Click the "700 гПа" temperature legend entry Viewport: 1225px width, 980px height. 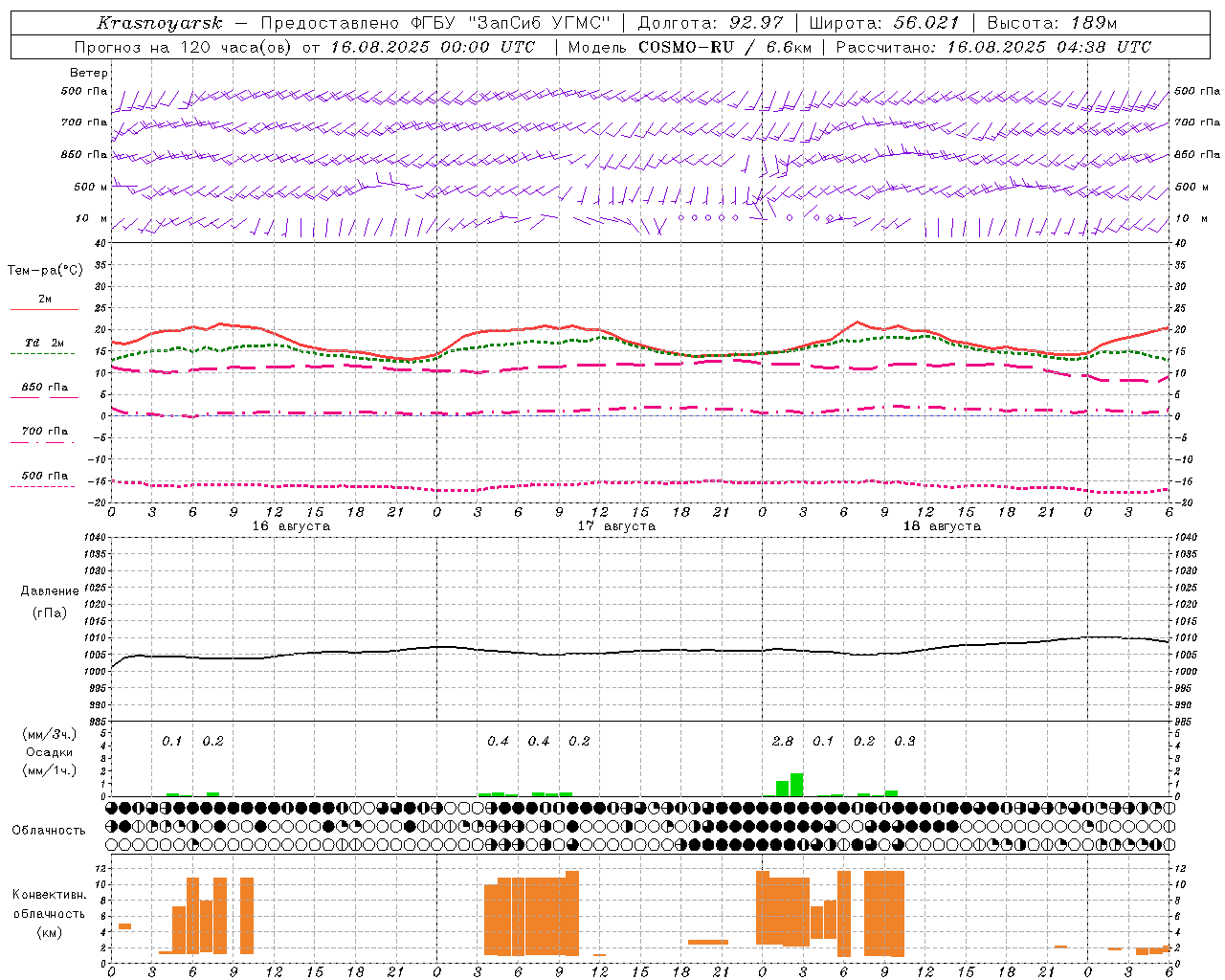(45, 431)
